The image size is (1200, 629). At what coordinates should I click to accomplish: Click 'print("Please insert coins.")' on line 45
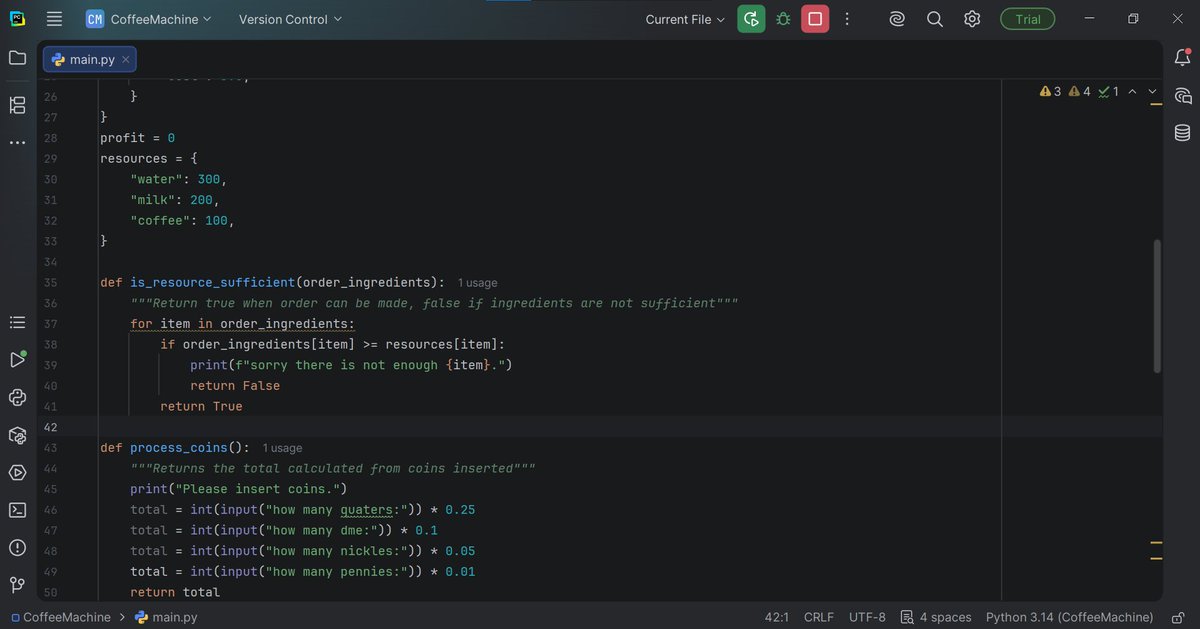click(238, 489)
